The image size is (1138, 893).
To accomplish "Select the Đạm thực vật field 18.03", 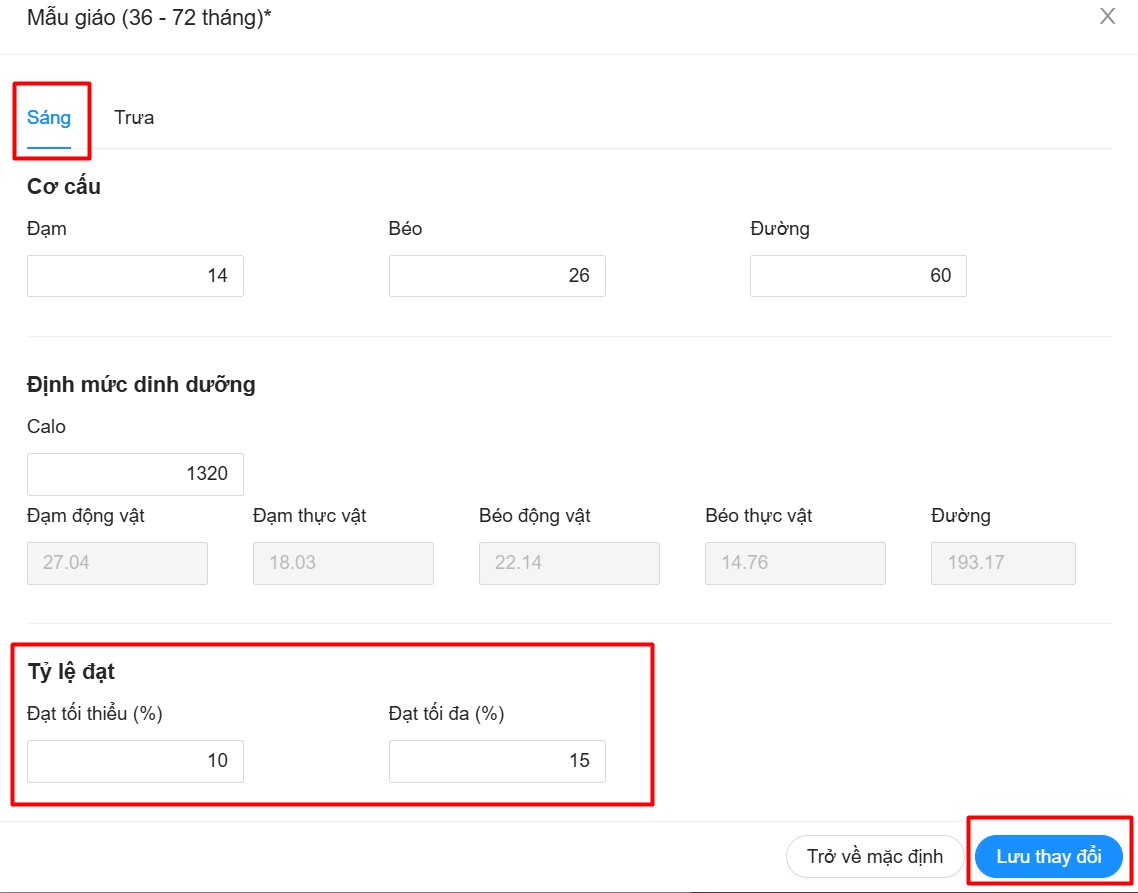I will [x=343, y=563].
